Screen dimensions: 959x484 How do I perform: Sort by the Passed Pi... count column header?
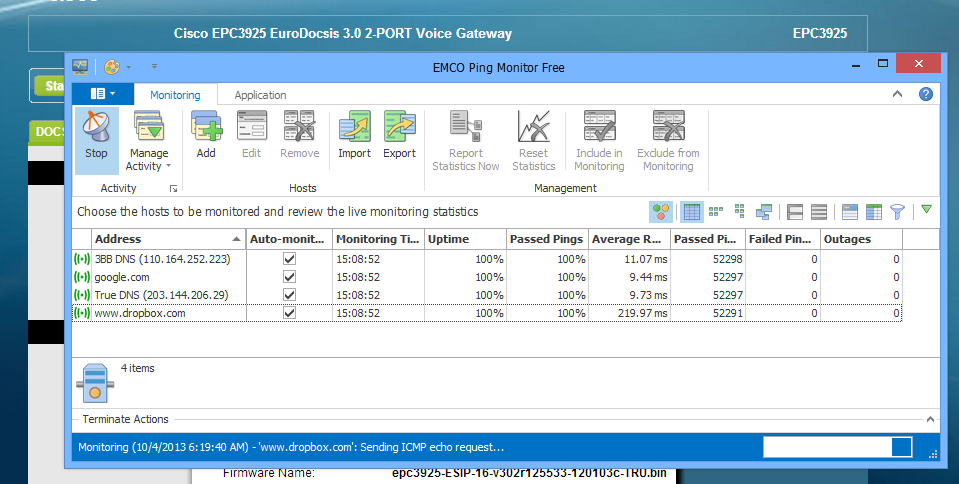tap(708, 239)
